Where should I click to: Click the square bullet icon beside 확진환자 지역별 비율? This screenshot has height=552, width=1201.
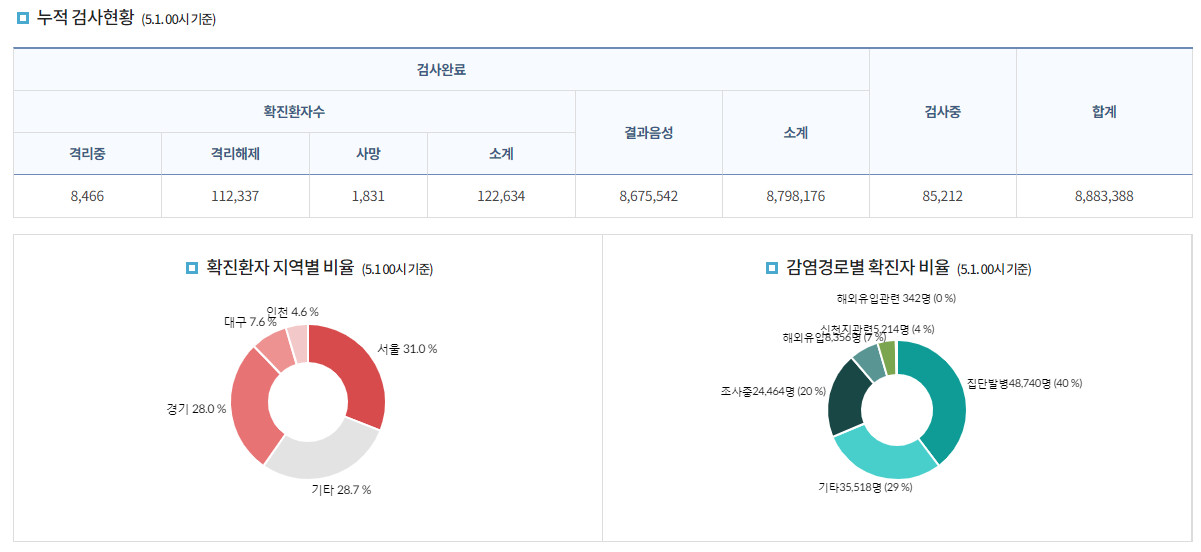pos(193,268)
